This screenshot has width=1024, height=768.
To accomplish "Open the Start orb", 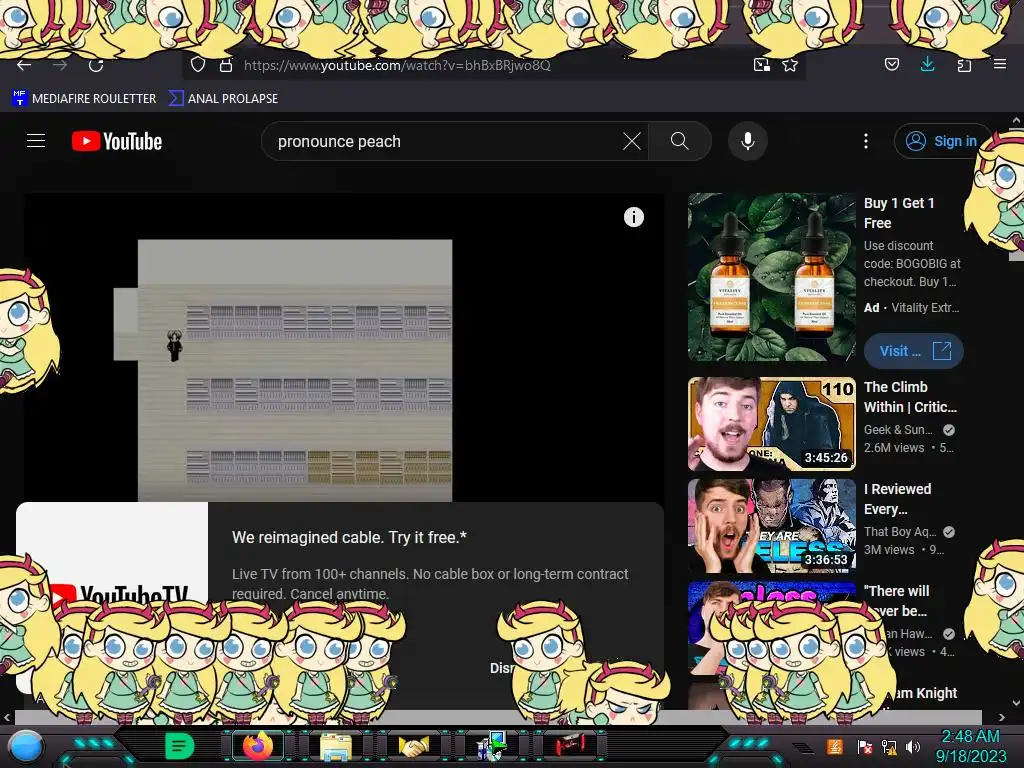I will pyautogui.click(x=26, y=746).
